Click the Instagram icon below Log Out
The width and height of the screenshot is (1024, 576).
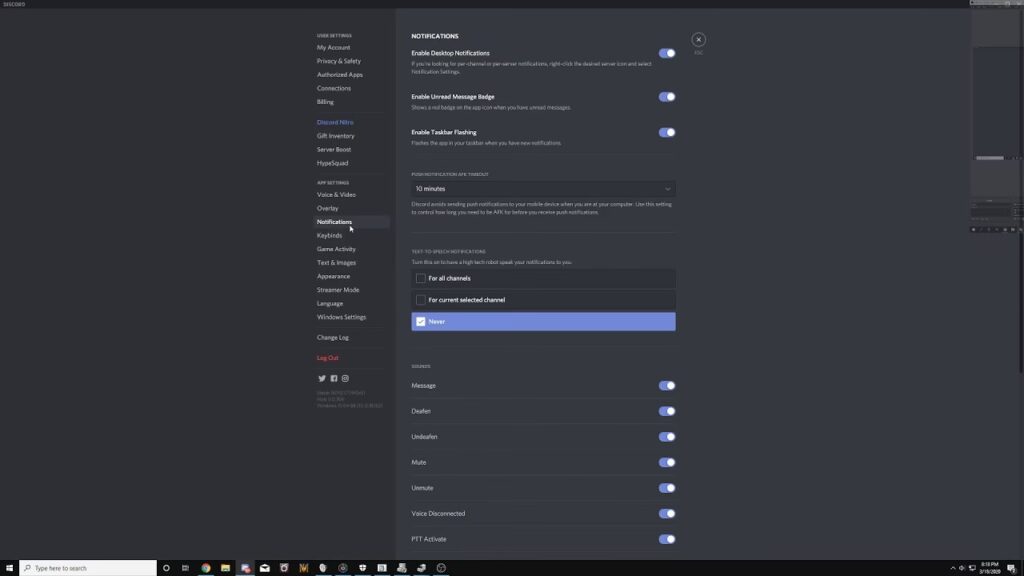tap(346, 378)
